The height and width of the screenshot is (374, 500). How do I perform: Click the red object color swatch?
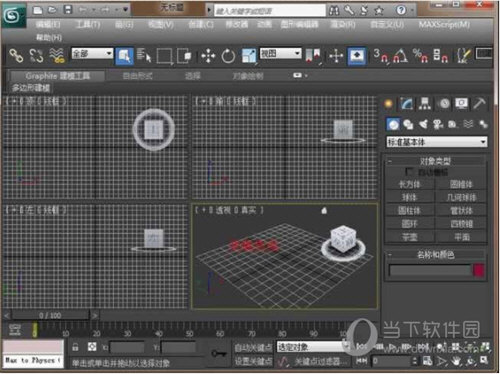coord(479,270)
